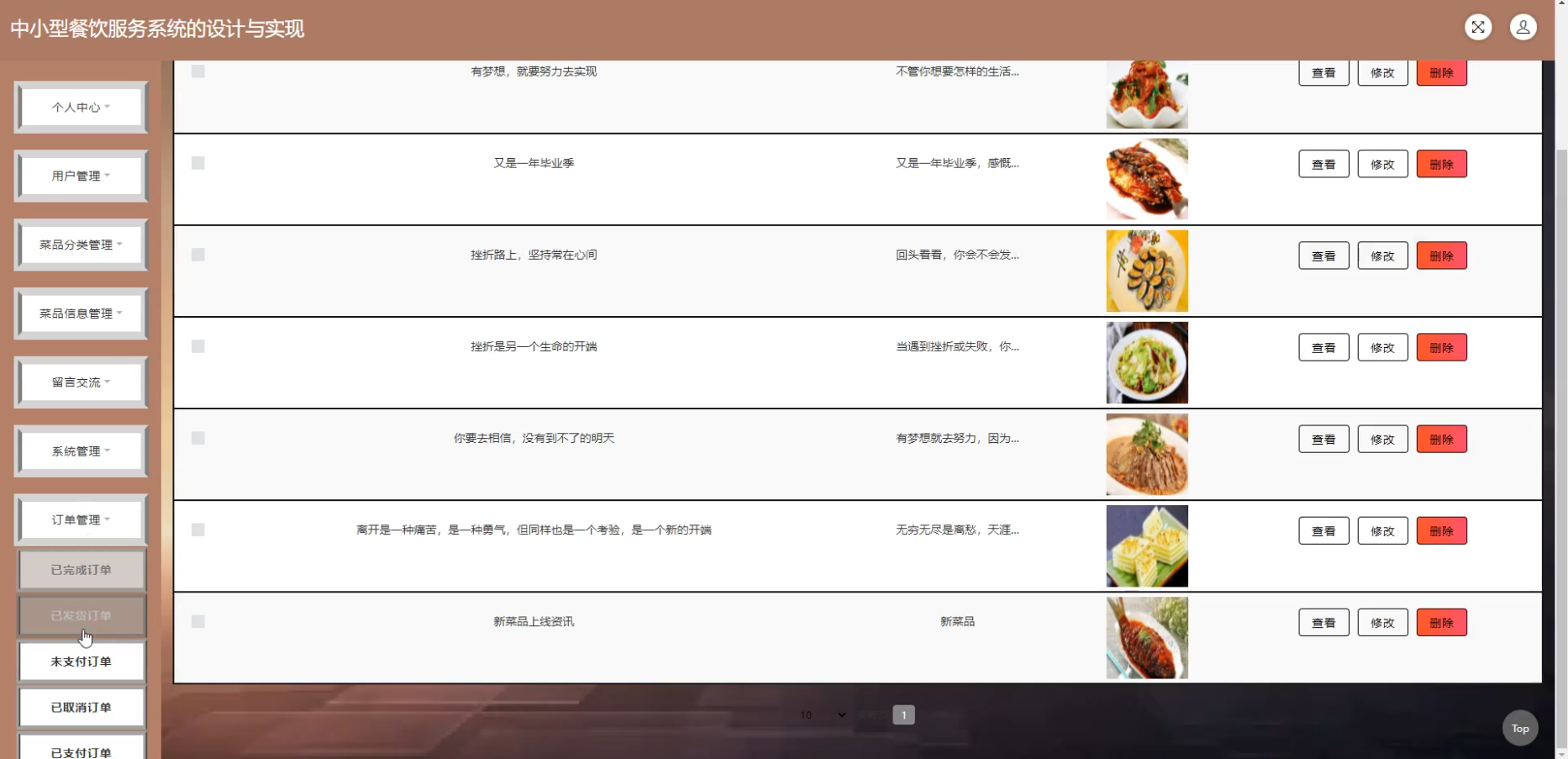Open dish image in 你要去相信 row
Viewport: 1568px width, 759px height.
tap(1147, 454)
